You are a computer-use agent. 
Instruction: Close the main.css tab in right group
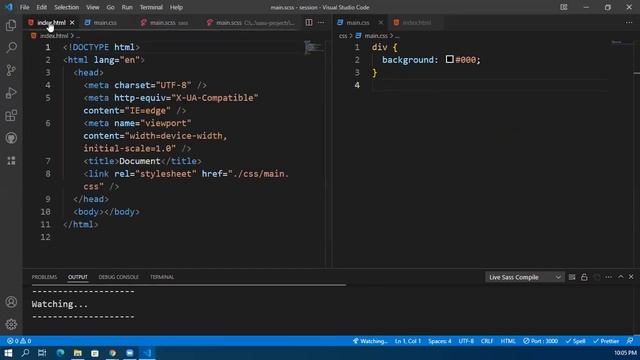(380, 22)
